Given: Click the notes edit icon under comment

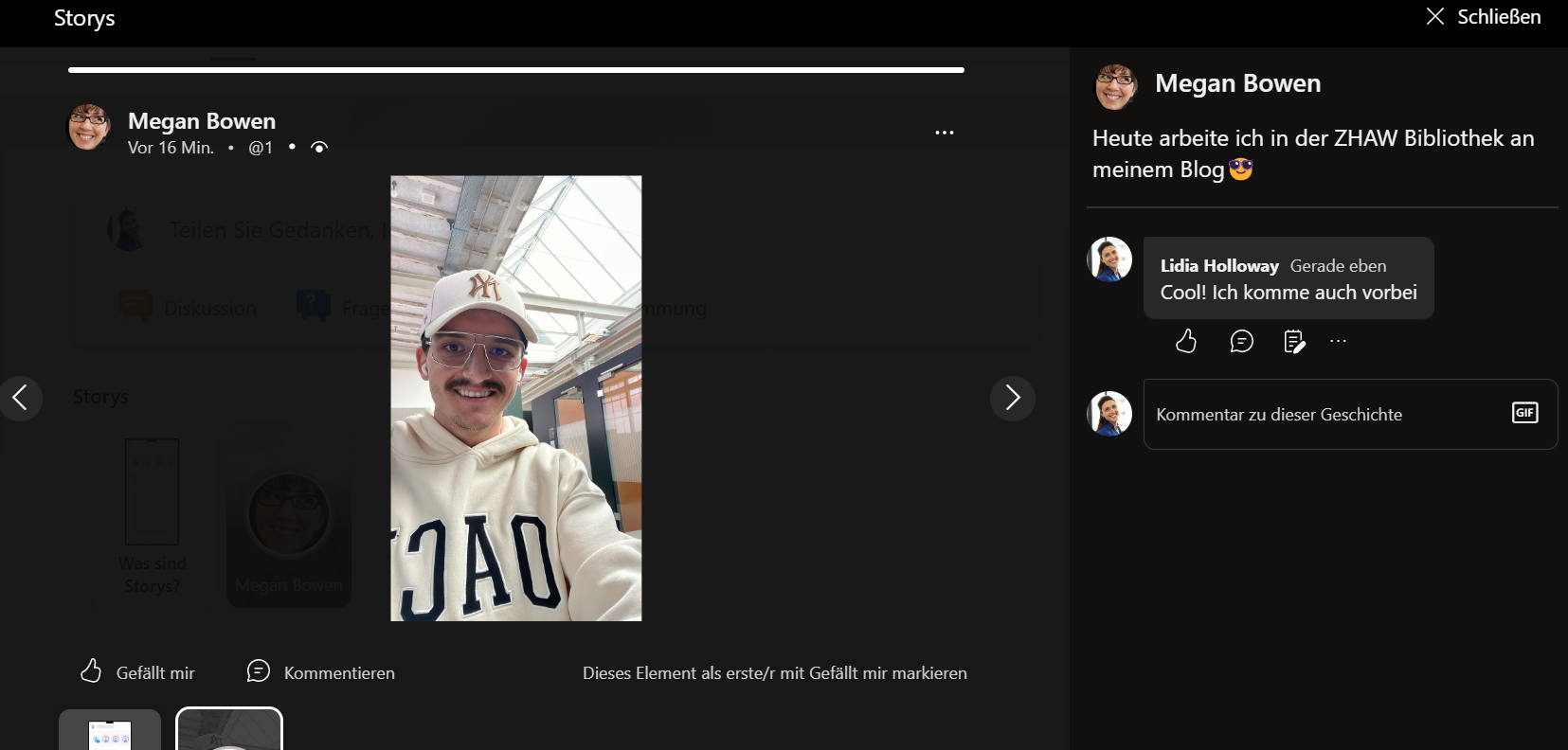Looking at the screenshot, I should [x=1294, y=341].
